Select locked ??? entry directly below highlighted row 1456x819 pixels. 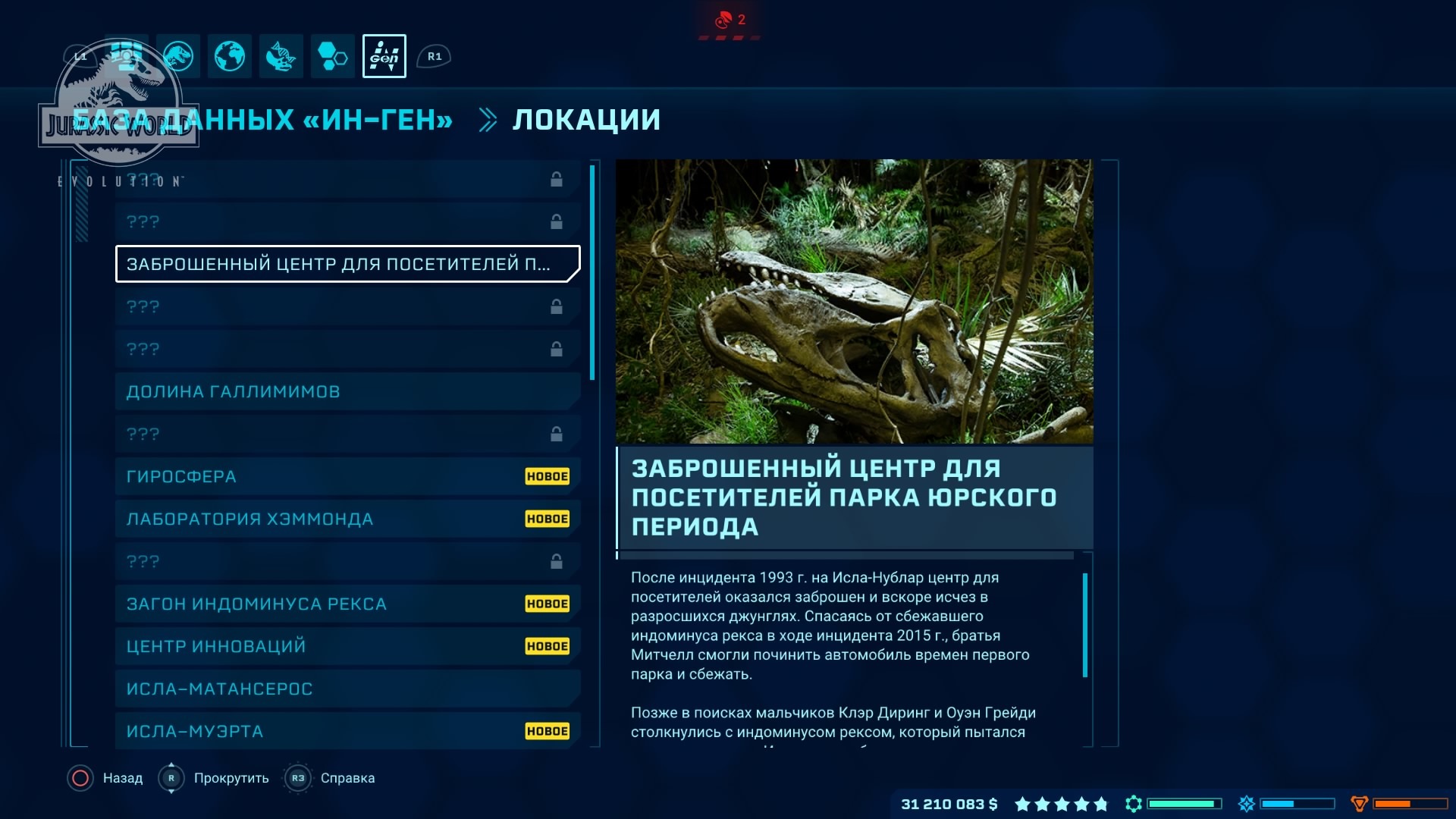[x=348, y=306]
